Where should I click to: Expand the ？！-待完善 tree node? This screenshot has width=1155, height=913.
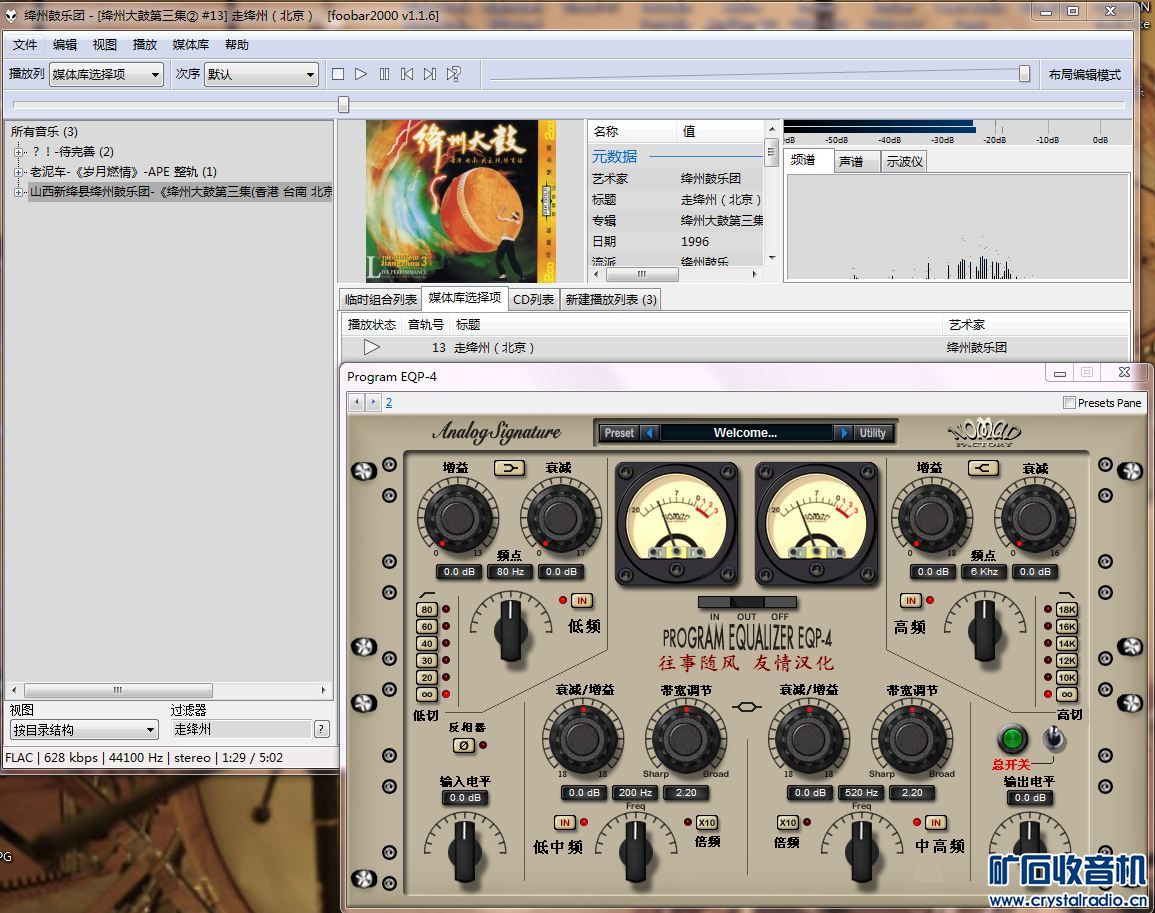[x=18, y=152]
